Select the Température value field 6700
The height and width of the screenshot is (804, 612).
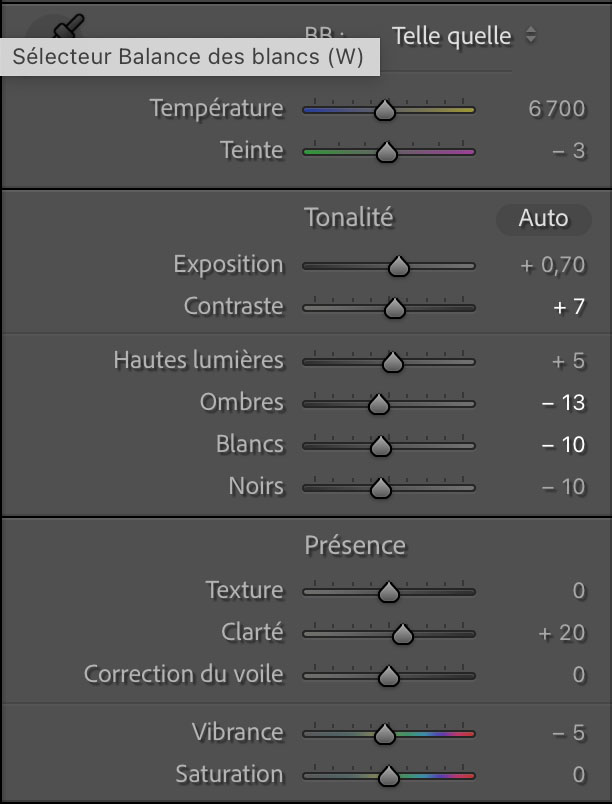point(557,109)
